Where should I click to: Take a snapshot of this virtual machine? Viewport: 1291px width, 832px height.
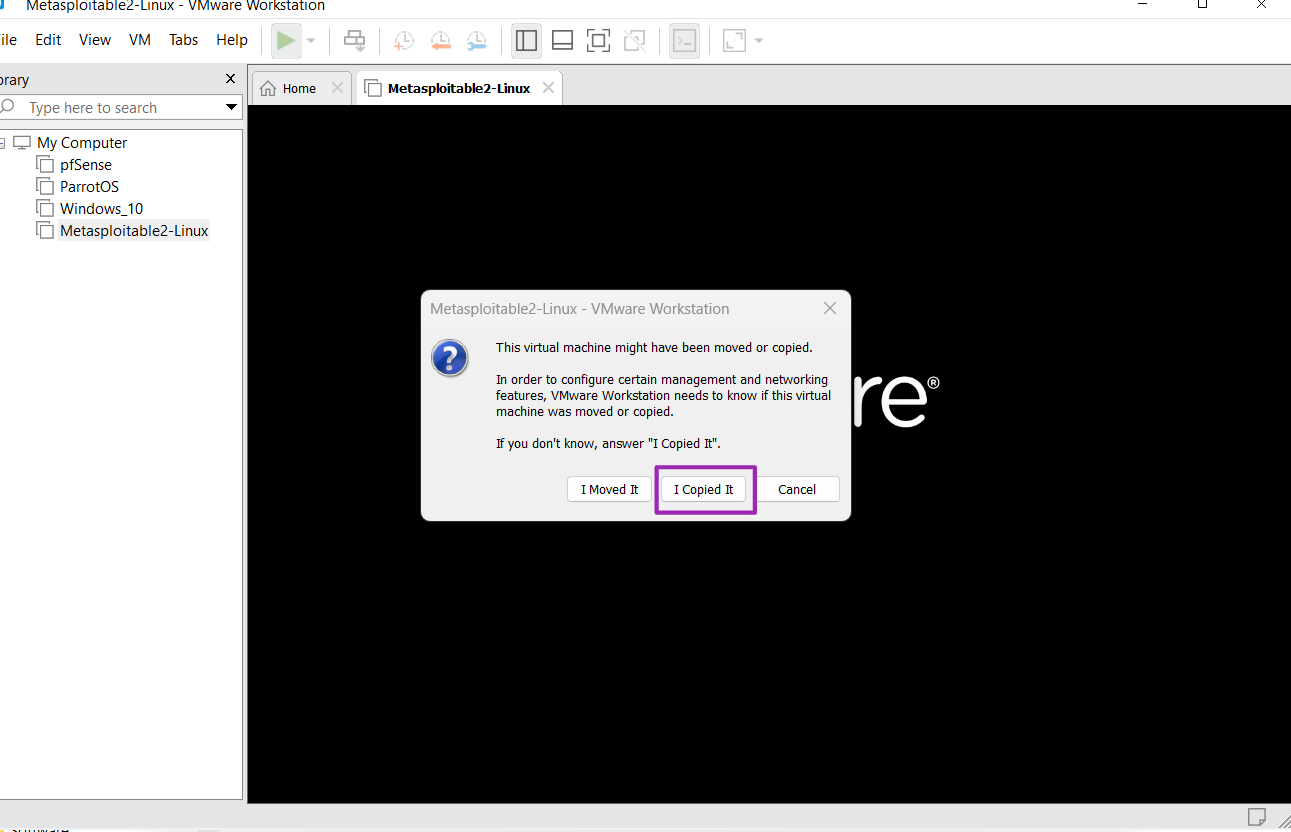(404, 40)
